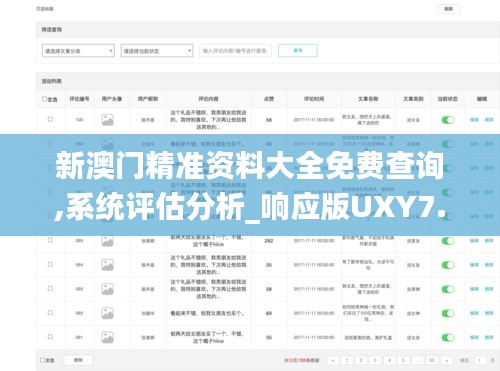Click the 用户昵称 column header

pos(148,99)
